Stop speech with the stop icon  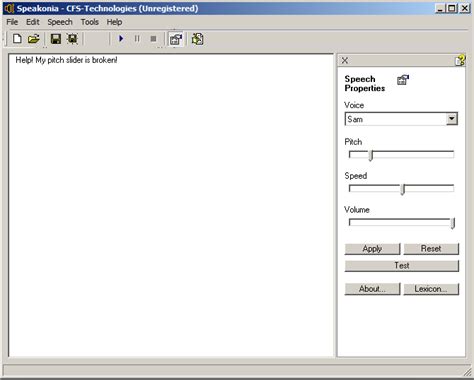click(x=153, y=39)
